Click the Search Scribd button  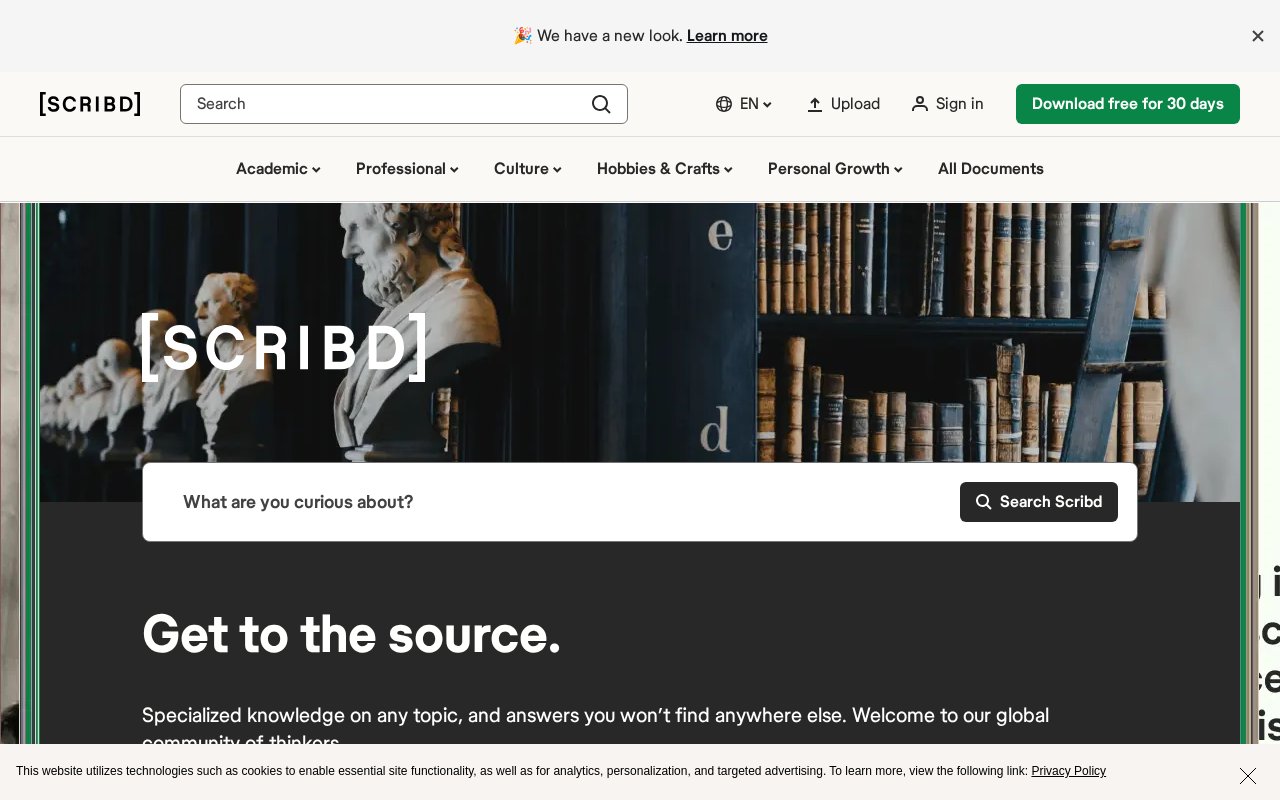point(1039,502)
